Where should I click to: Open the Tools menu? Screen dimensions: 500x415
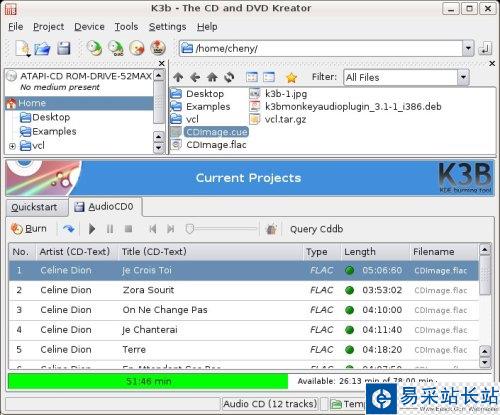[x=126, y=27]
